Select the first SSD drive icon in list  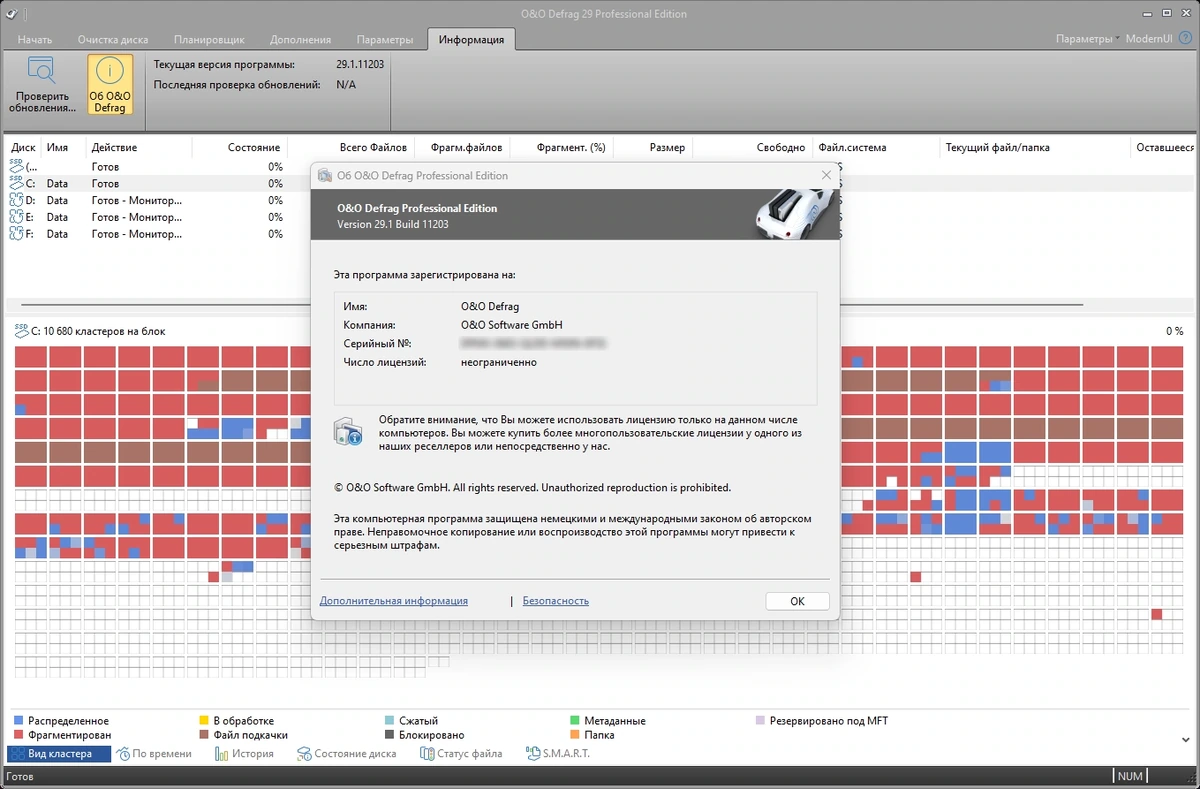[x=16, y=167]
